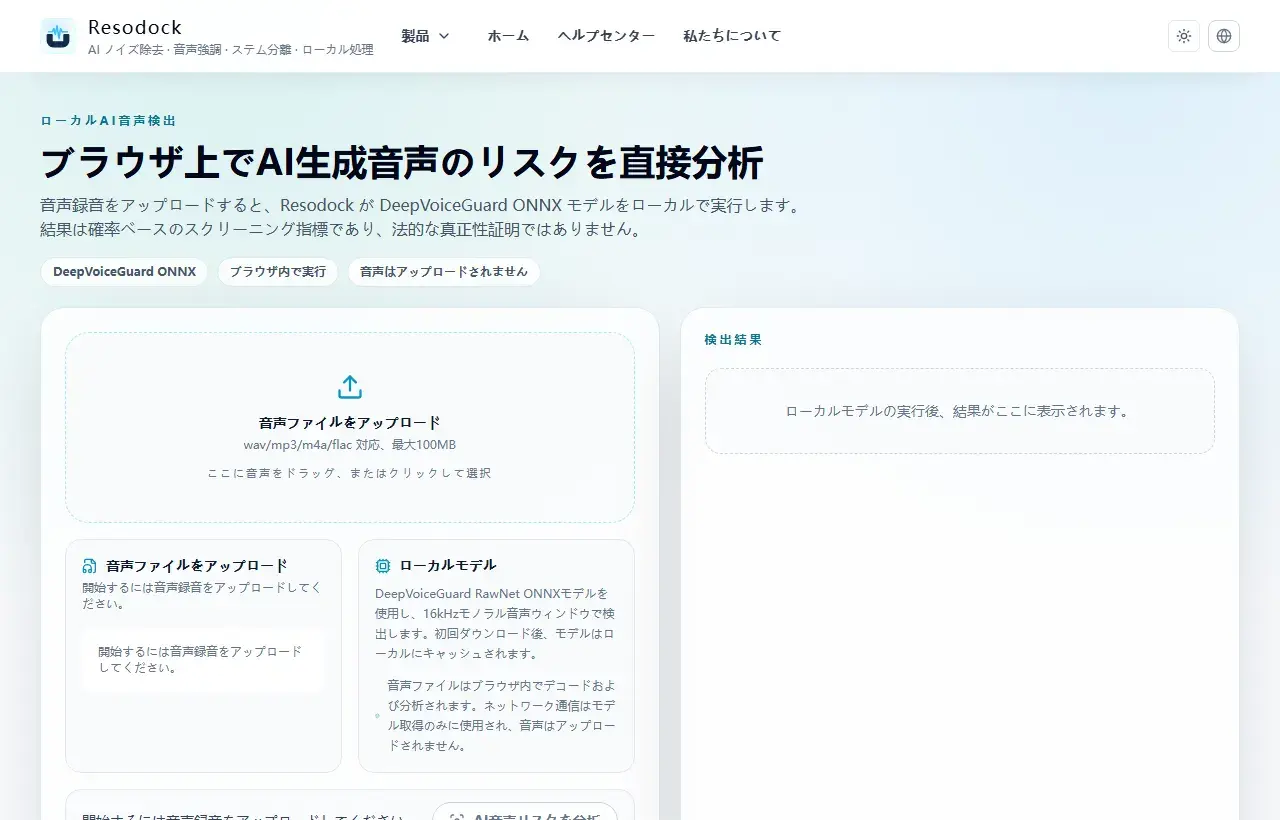Open the language selector globe icon

coord(1224,36)
